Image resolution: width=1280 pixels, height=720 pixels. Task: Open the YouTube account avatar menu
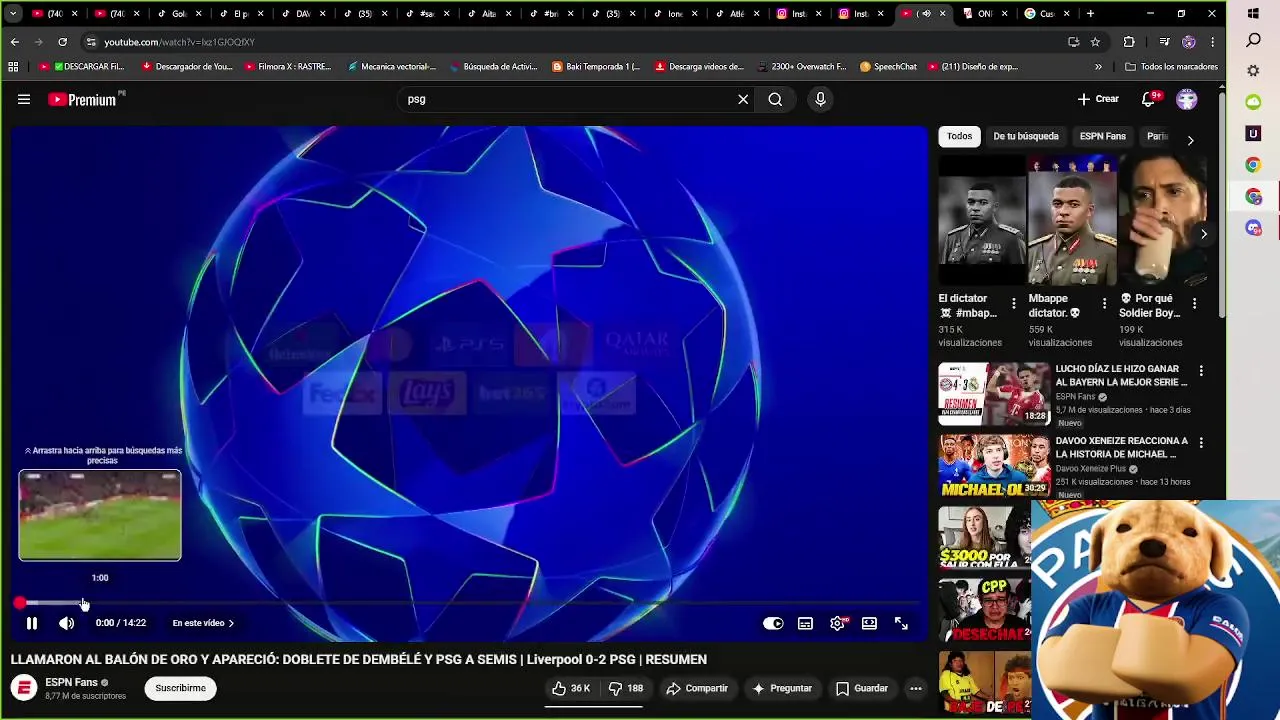pyautogui.click(x=1187, y=99)
